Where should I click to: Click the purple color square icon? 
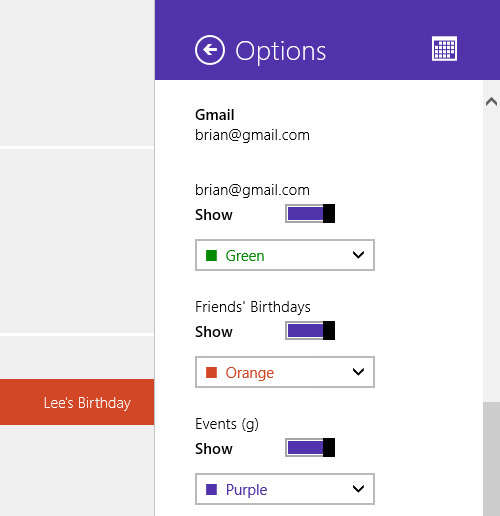point(211,489)
